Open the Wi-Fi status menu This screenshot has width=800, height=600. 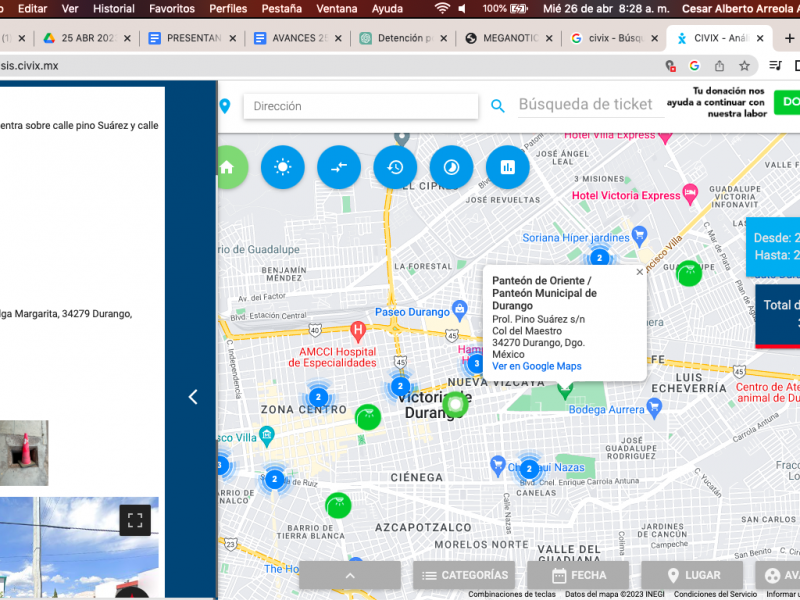(x=442, y=9)
